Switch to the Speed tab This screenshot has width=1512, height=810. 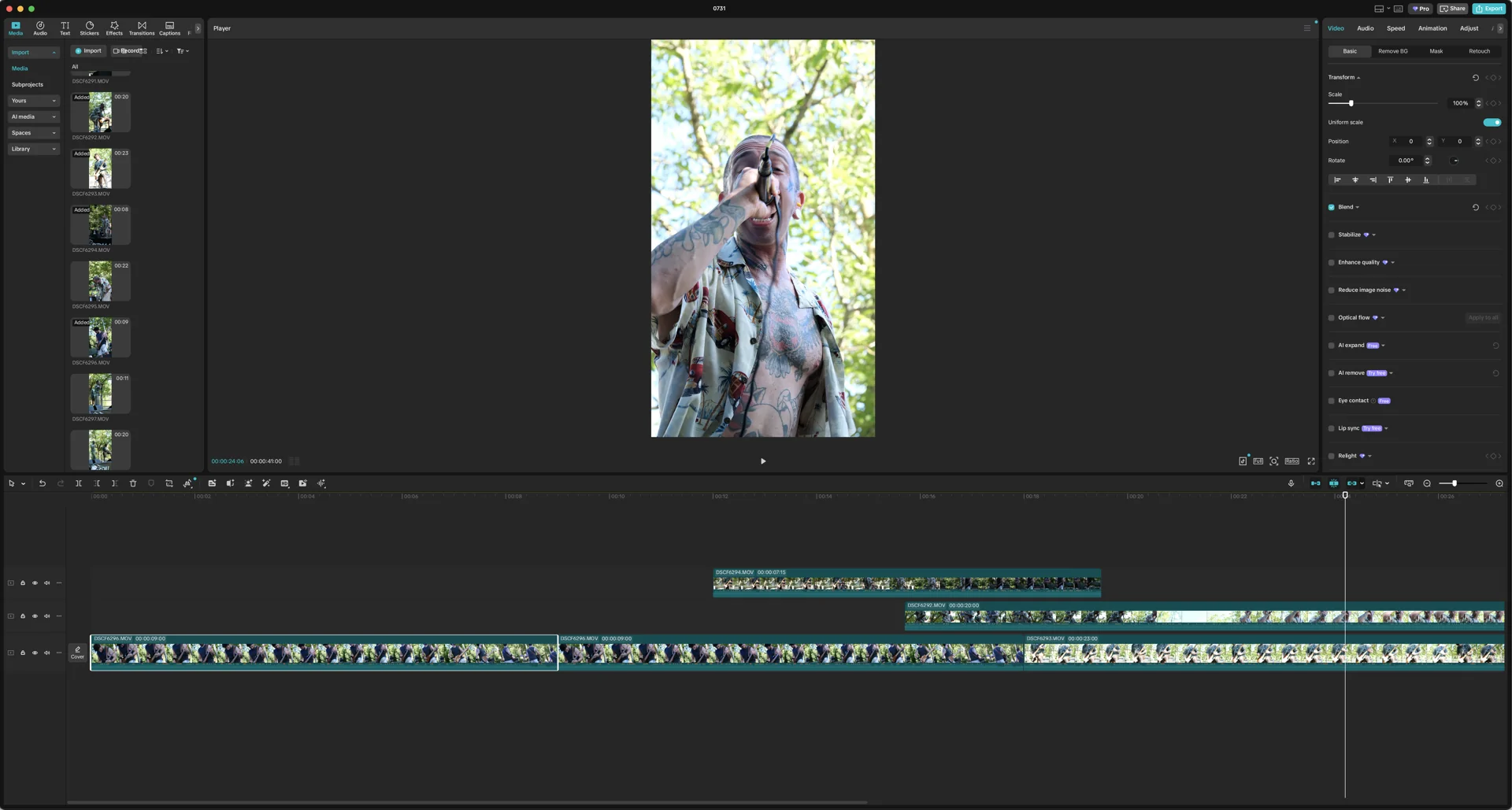point(1395,28)
